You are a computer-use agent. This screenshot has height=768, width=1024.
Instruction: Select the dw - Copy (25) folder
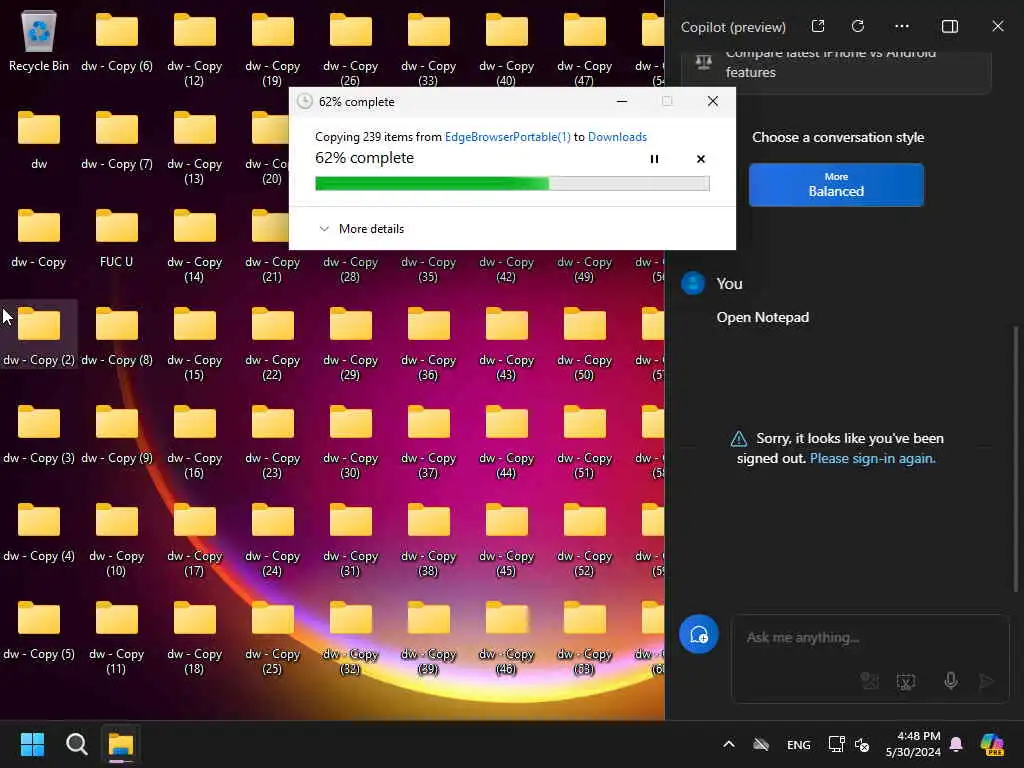[x=272, y=636]
